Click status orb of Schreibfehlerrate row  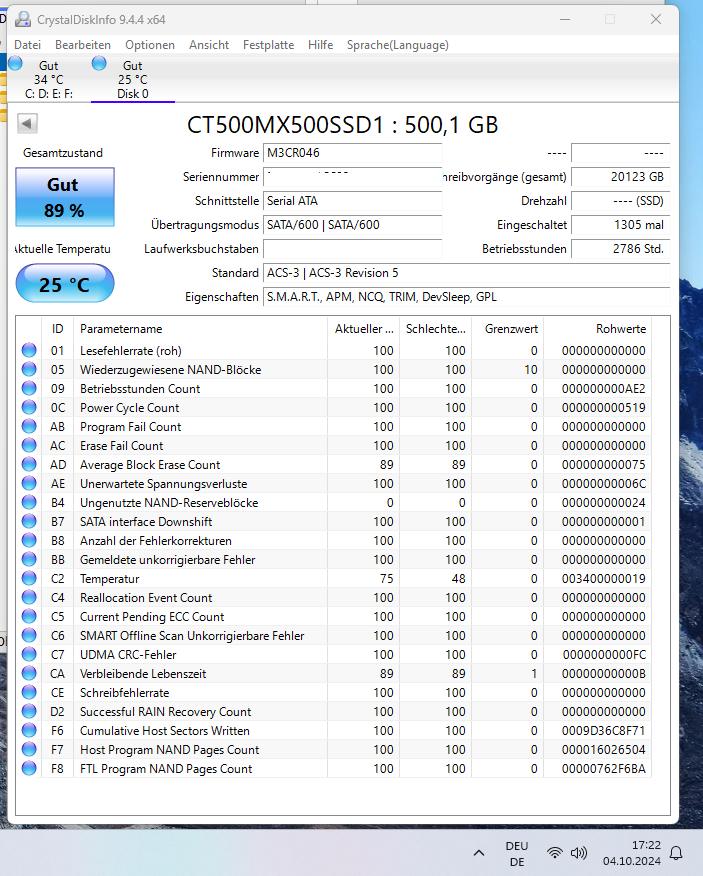[29, 692]
